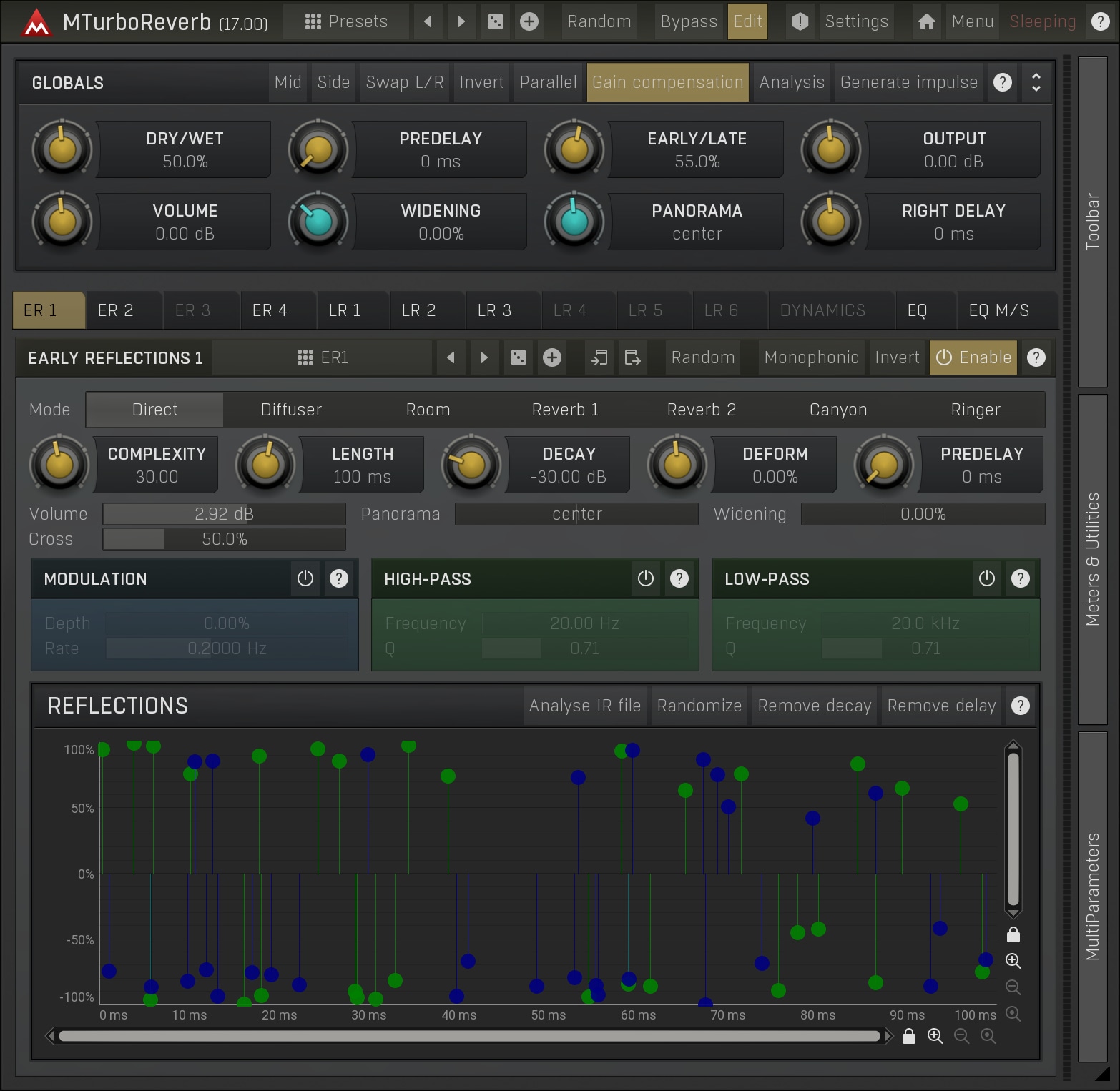1120x1091 pixels.
Task: Click the lock icon beside horizontal zoom
Action: [909, 1036]
